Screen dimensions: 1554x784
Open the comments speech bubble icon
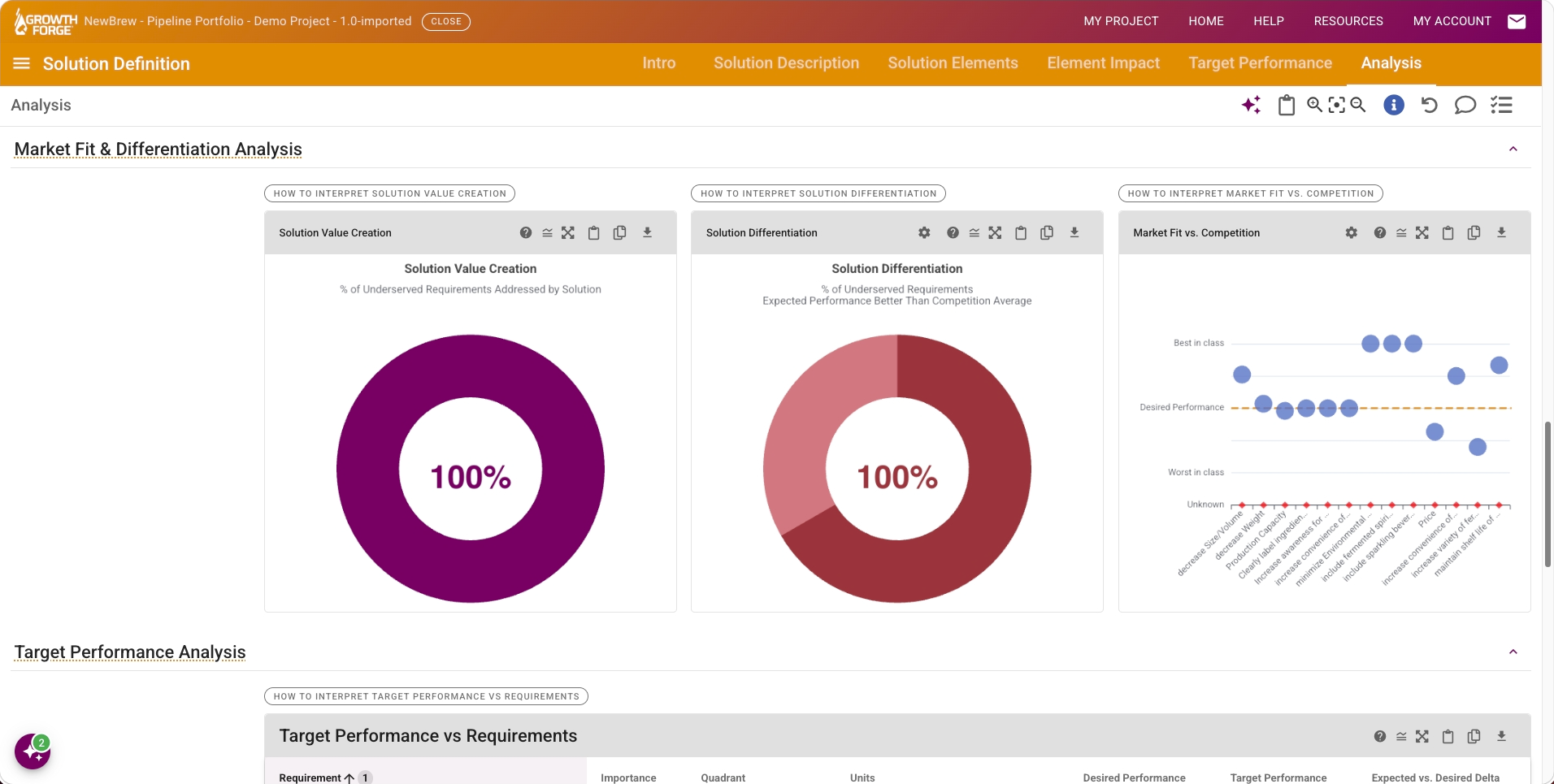pyautogui.click(x=1465, y=105)
